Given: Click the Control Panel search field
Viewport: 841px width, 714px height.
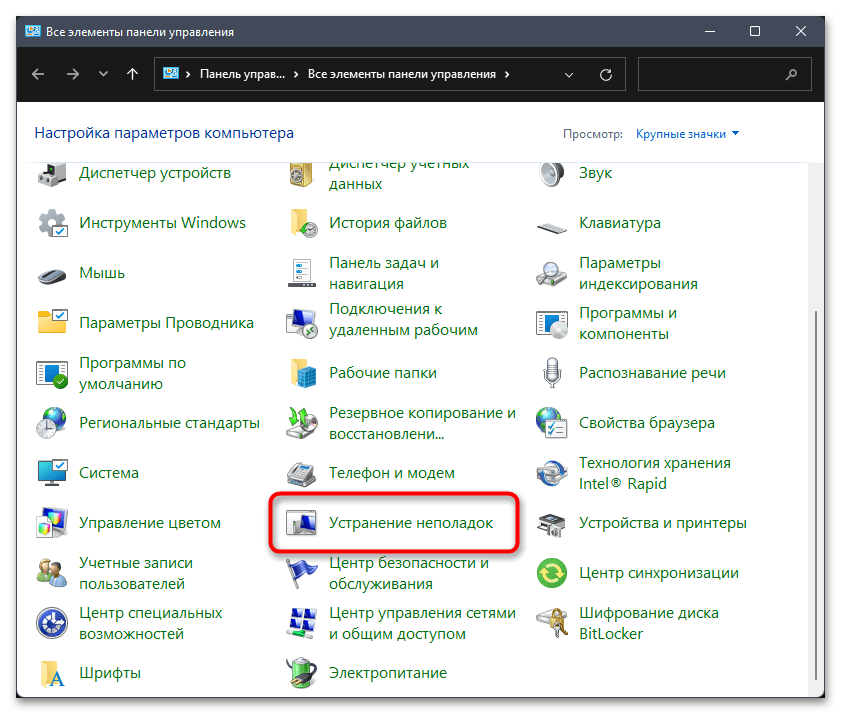Looking at the screenshot, I should (x=710, y=74).
